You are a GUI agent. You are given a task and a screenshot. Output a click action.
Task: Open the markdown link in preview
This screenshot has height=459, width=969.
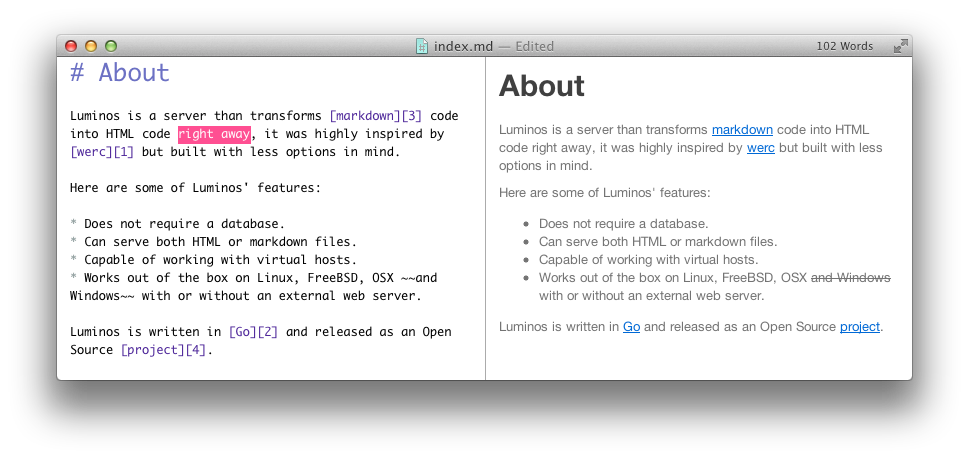click(x=742, y=130)
